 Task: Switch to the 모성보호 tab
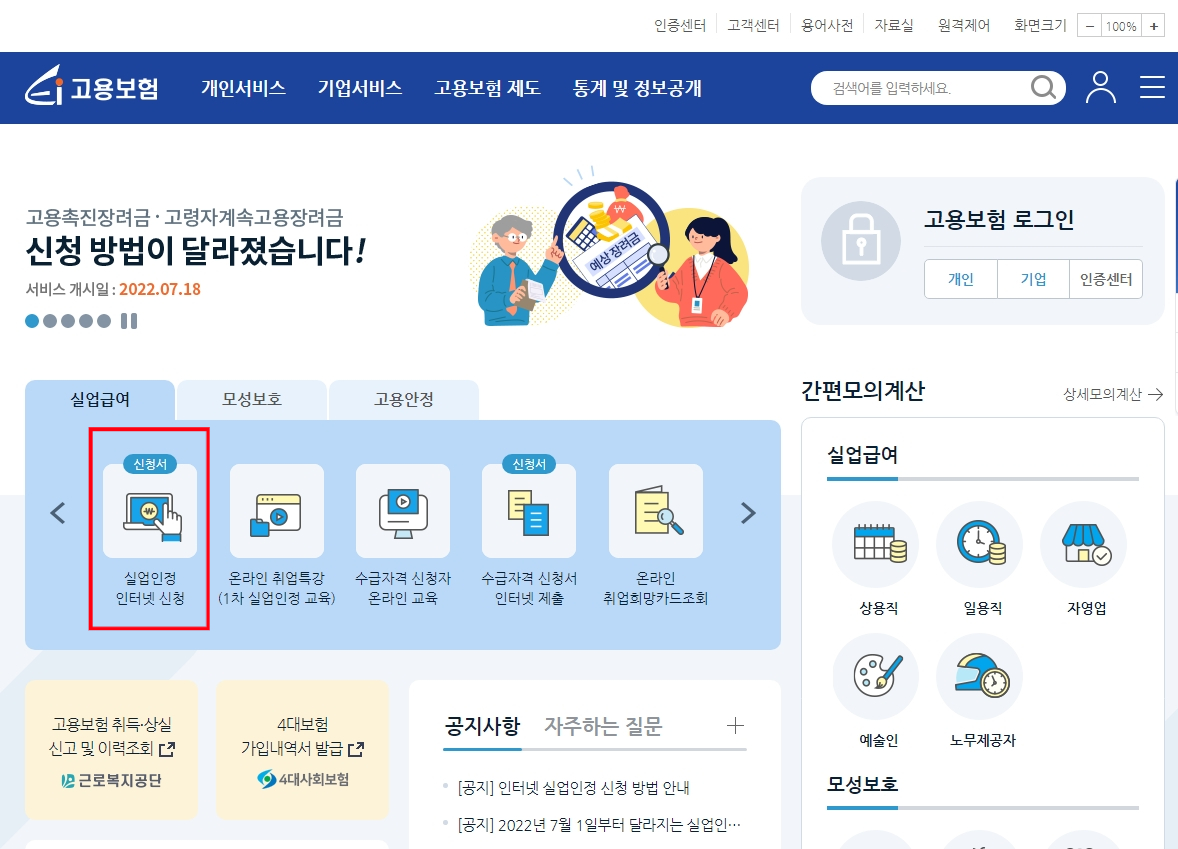click(252, 400)
